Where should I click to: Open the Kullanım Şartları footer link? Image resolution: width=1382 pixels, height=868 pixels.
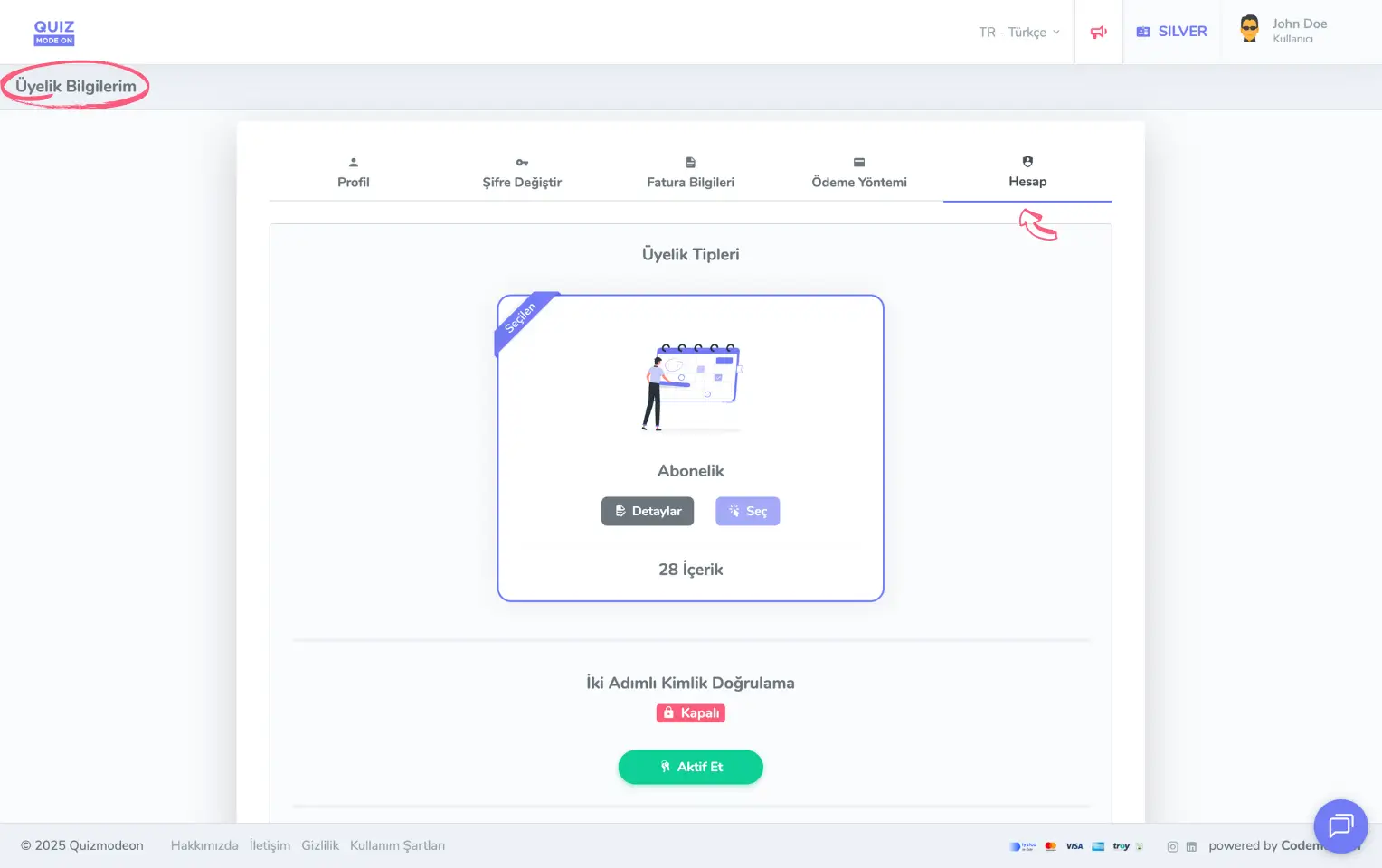[x=397, y=846]
